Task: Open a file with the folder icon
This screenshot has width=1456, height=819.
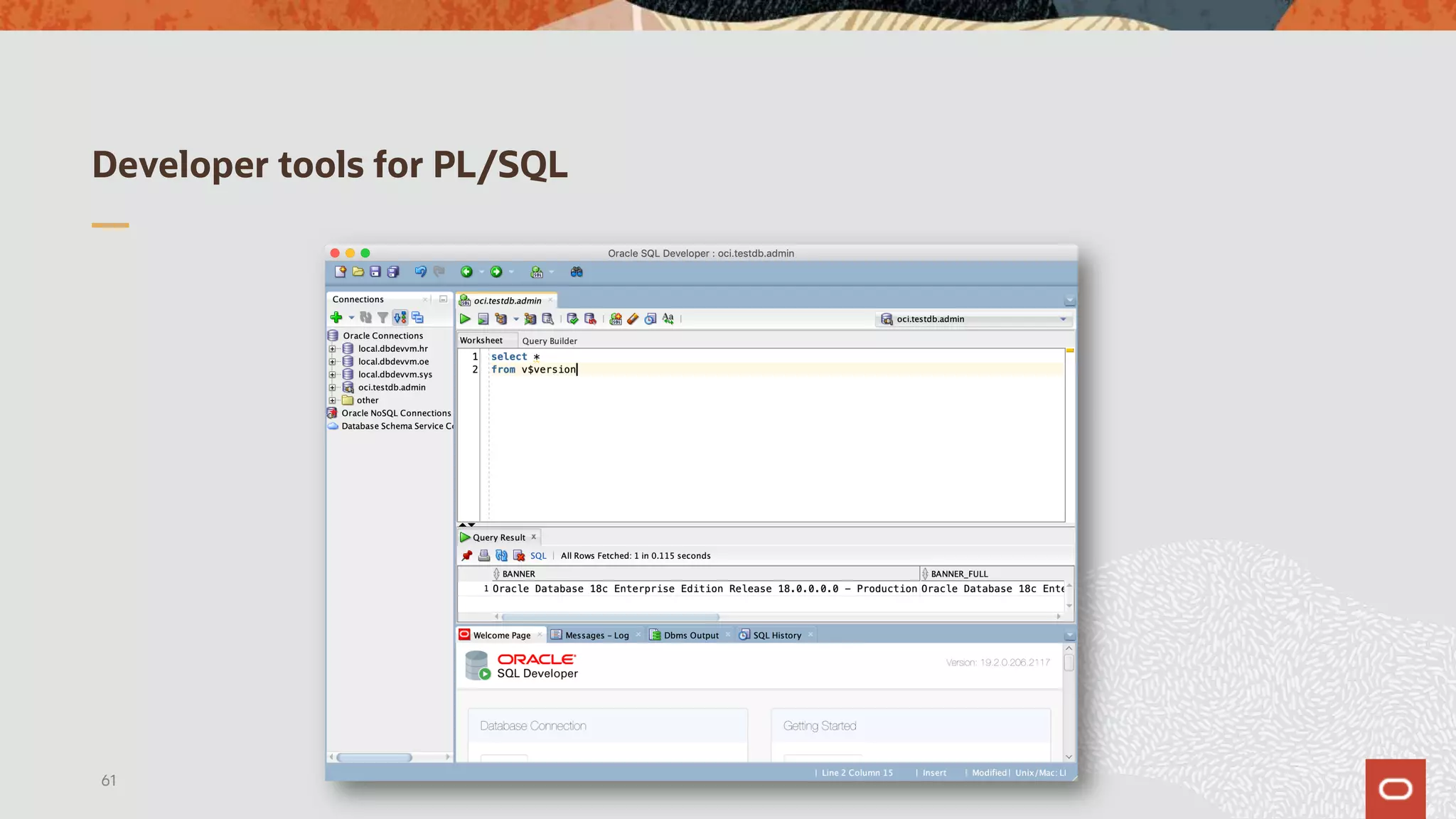Action: 358,272
